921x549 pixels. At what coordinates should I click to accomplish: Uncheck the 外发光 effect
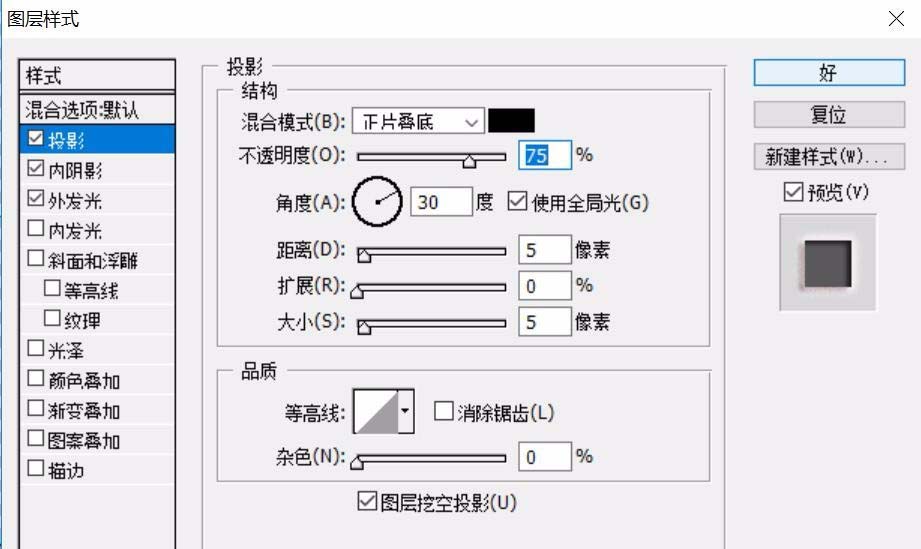click(x=37, y=200)
